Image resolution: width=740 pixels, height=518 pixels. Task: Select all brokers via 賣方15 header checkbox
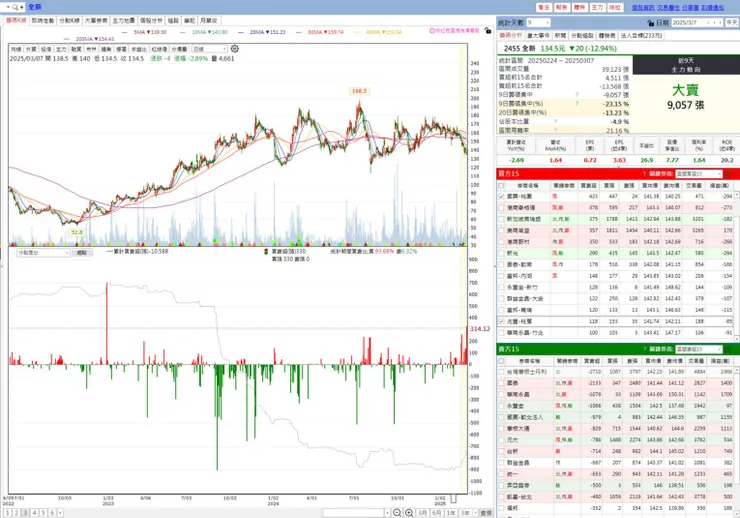501,361
